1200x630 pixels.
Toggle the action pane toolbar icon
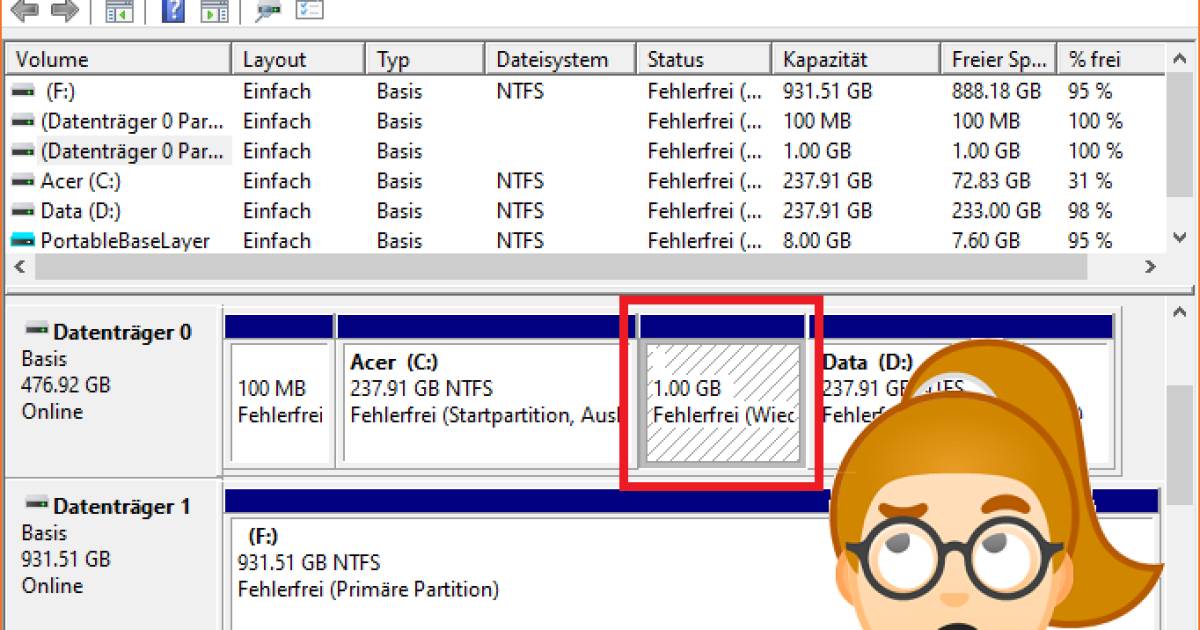pyautogui.click(x=214, y=11)
